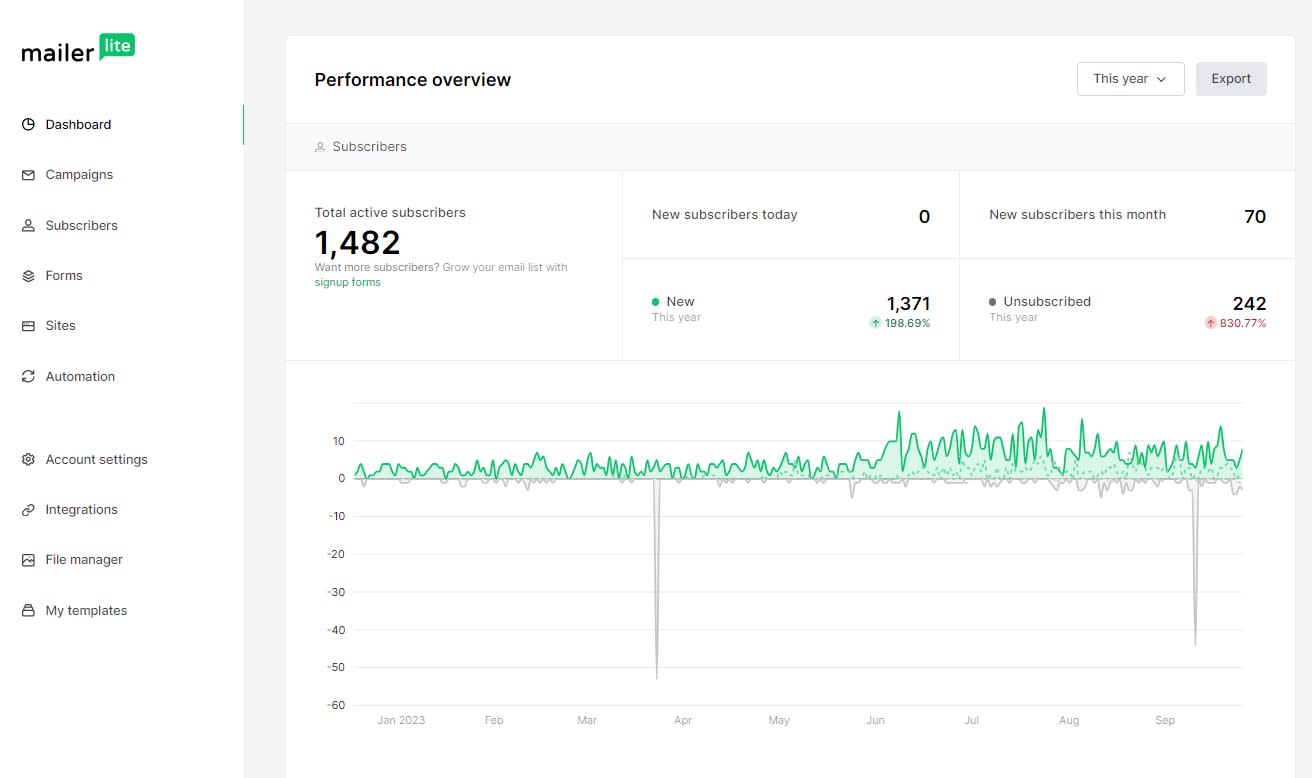The image size is (1312, 778).
Task: Follow the signup forms link
Action: 347,283
